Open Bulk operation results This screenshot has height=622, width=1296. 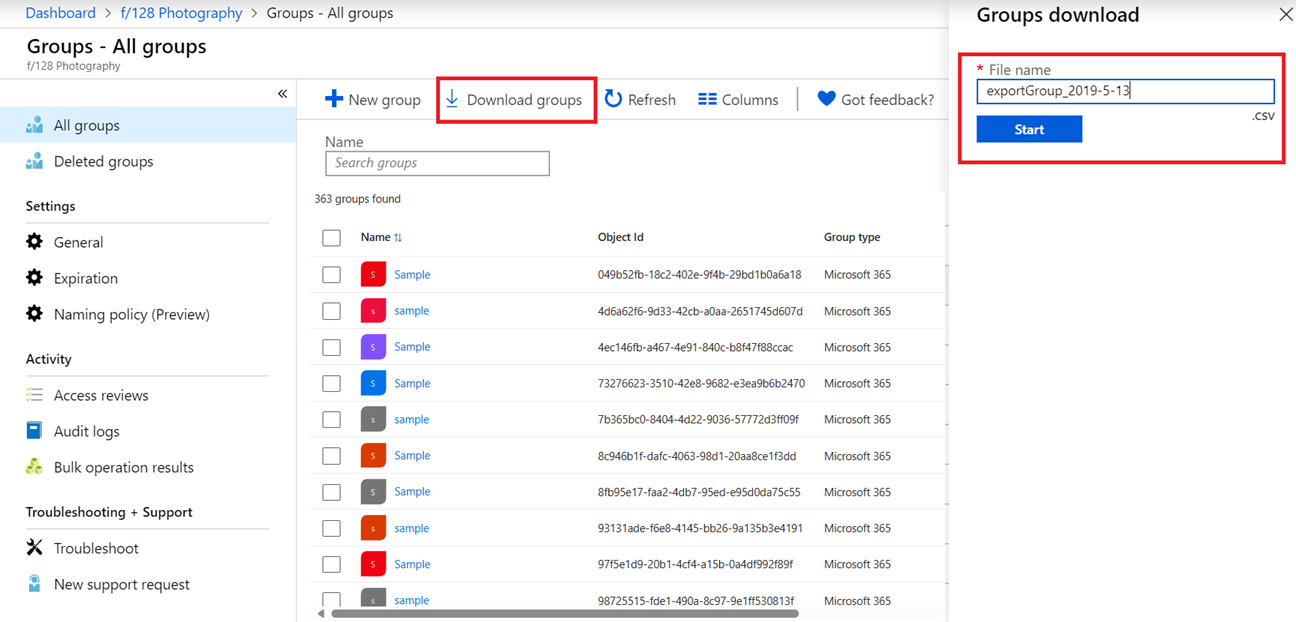(x=123, y=467)
